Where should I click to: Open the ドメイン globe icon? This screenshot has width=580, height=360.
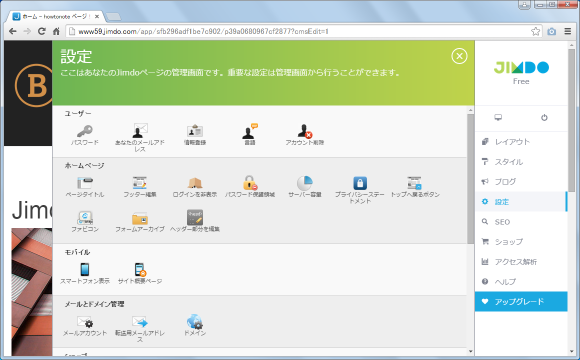tap(195, 321)
